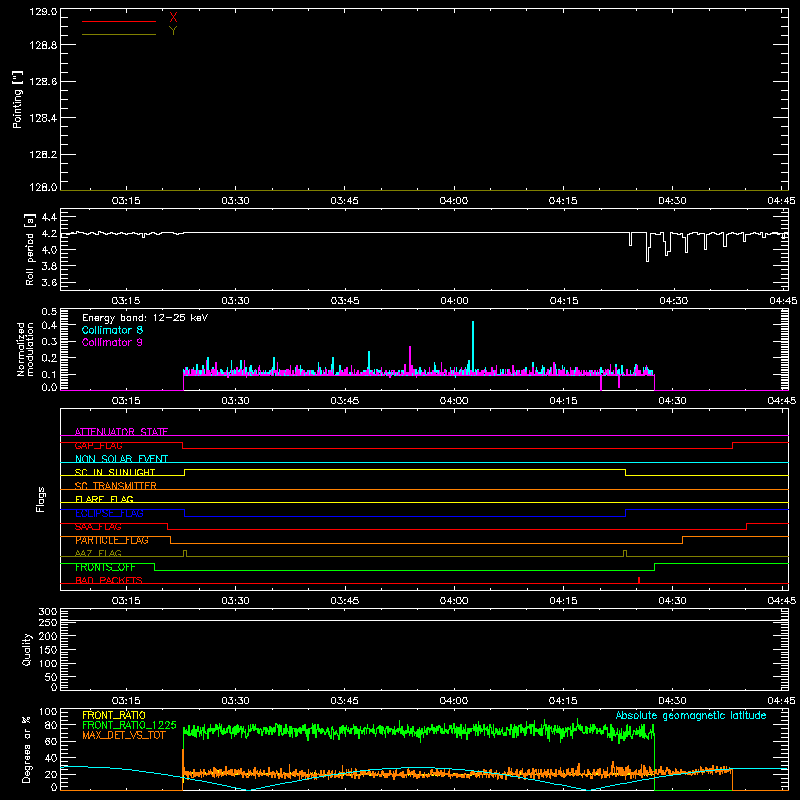800x800 pixels.
Task: Click the 3.8 Roll period axis tick
Action: (49, 266)
